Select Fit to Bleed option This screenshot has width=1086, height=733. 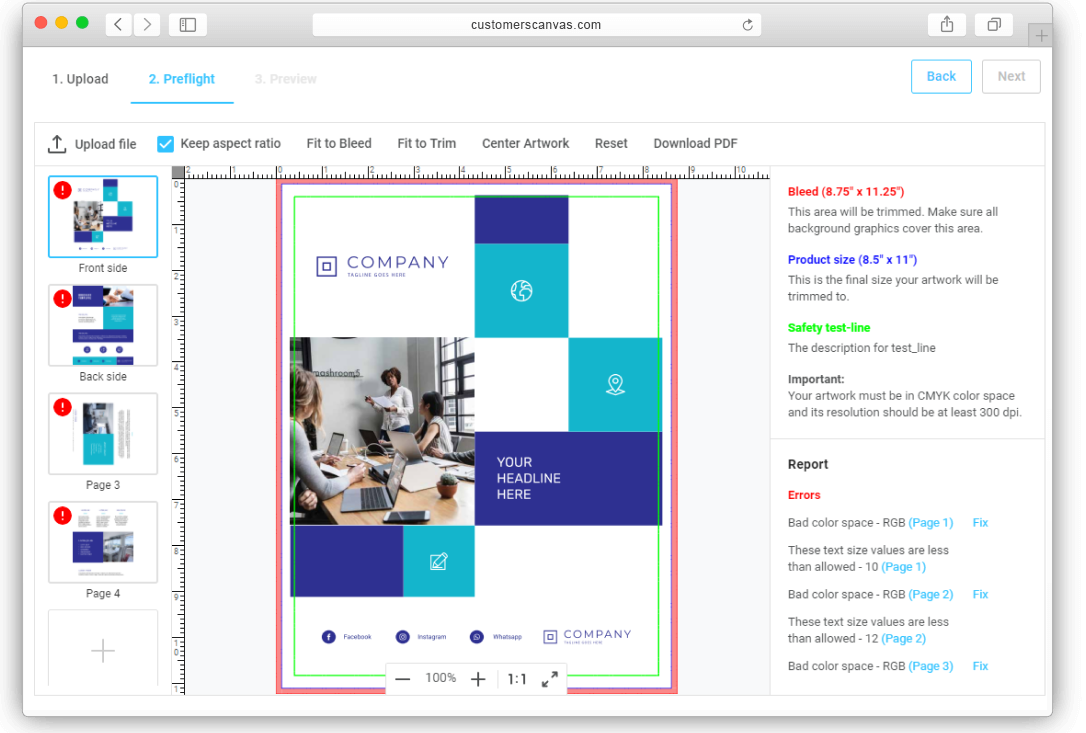tap(339, 143)
